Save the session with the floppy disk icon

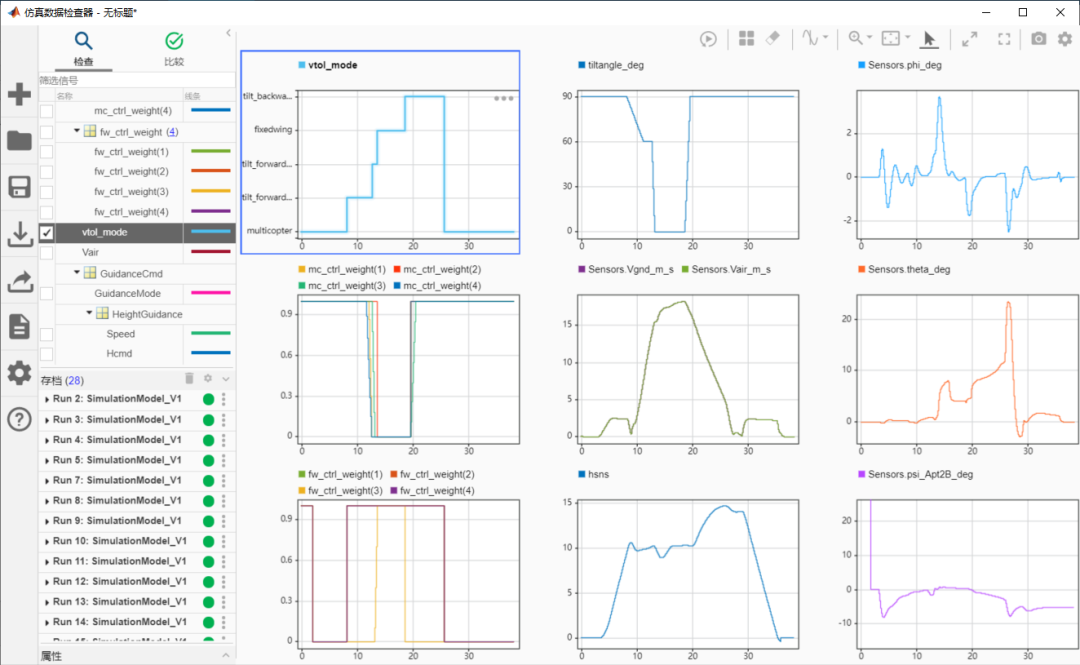click(19, 187)
